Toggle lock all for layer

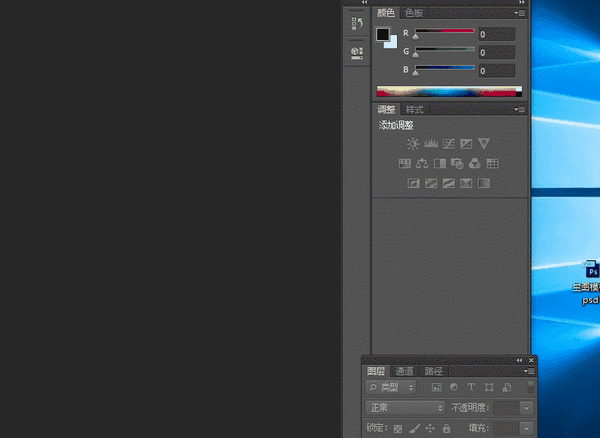tap(446, 428)
